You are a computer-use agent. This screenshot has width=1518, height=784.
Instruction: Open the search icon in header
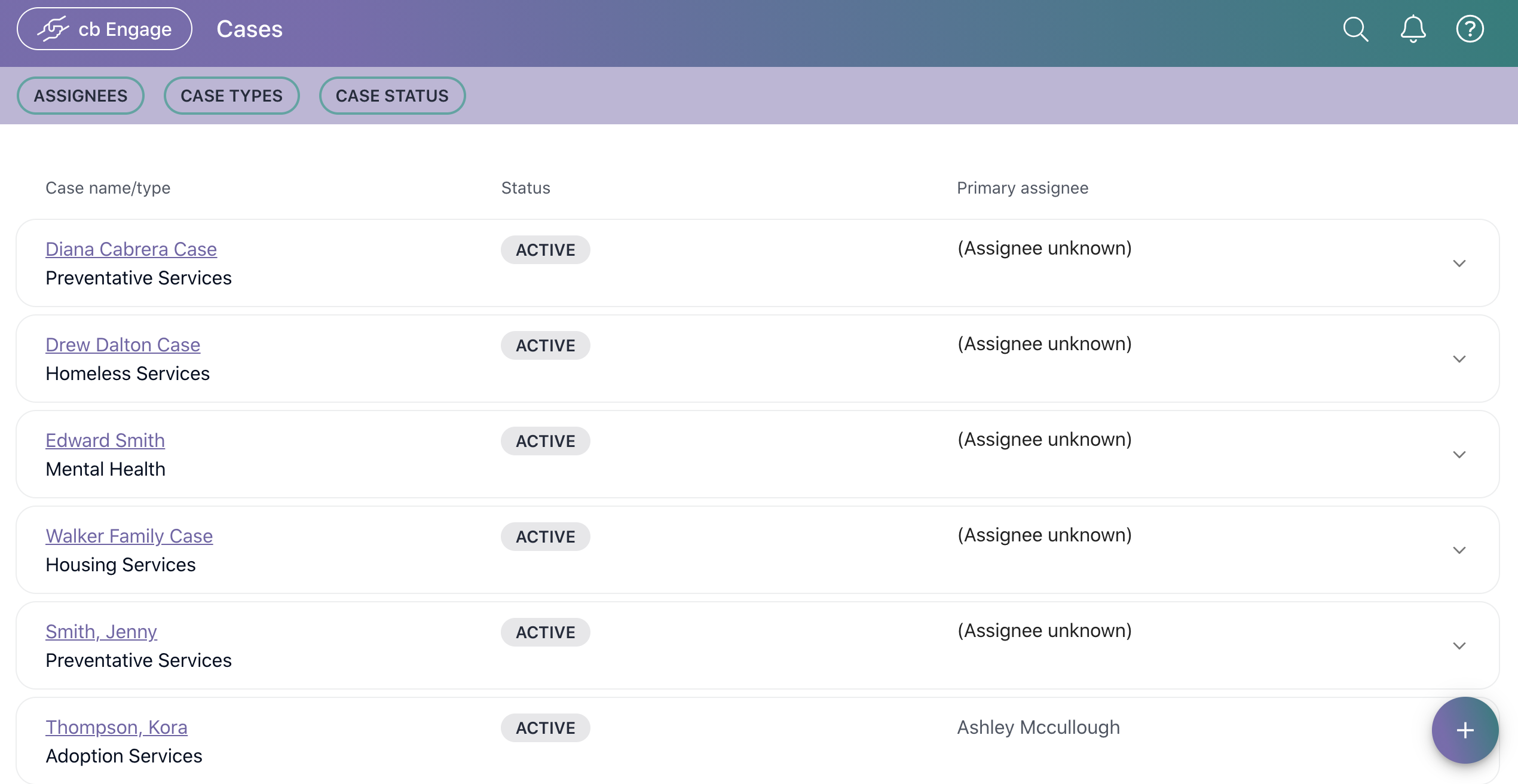pos(1355,29)
